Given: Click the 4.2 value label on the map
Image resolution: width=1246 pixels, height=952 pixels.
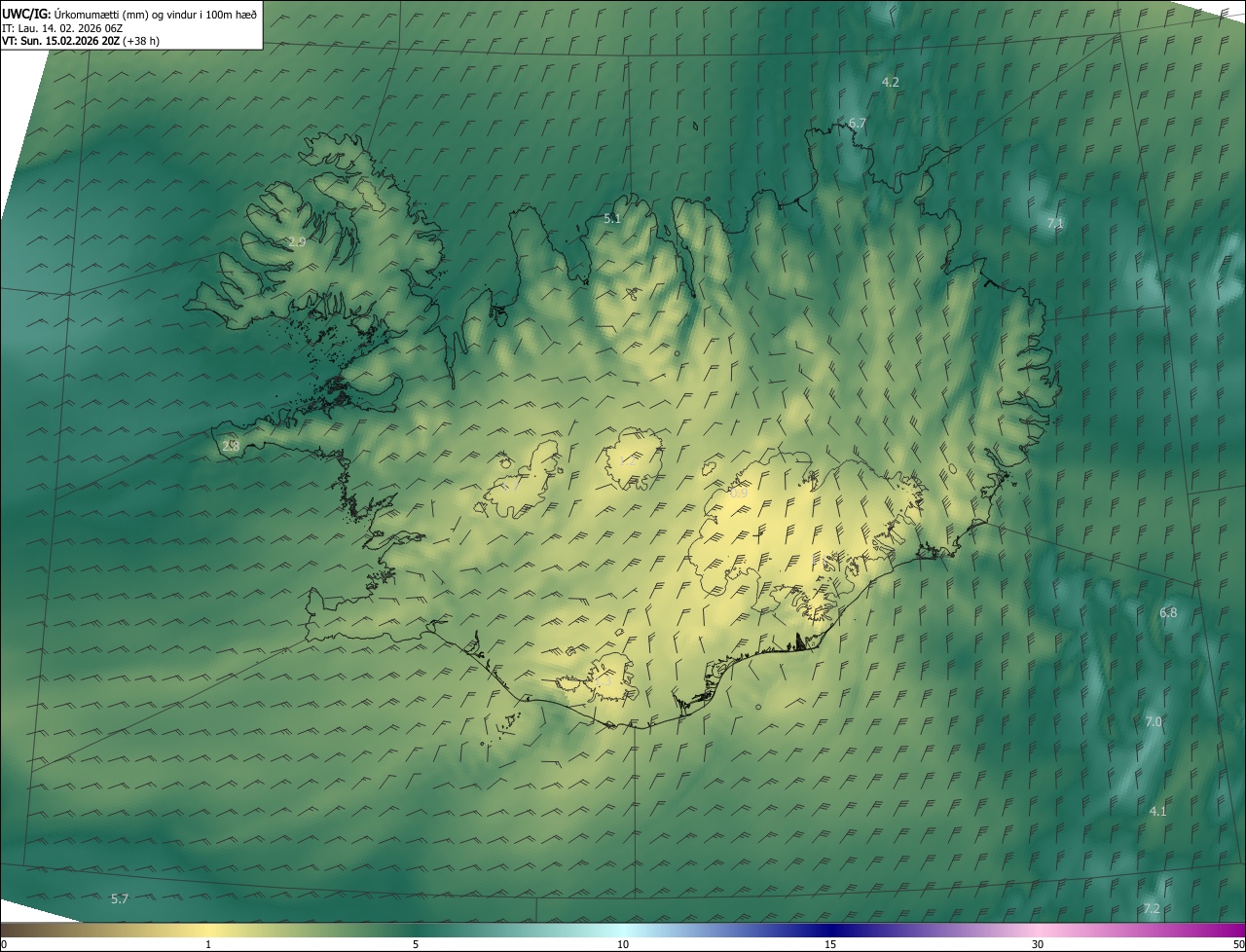Looking at the screenshot, I should point(890,82).
